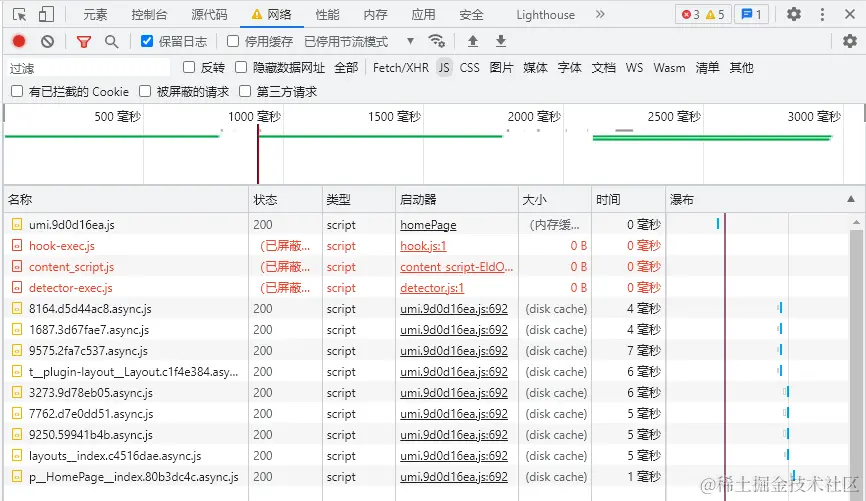This screenshot has width=866, height=501.
Task: Switch to the 控制台 tab
Action: click(x=149, y=14)
